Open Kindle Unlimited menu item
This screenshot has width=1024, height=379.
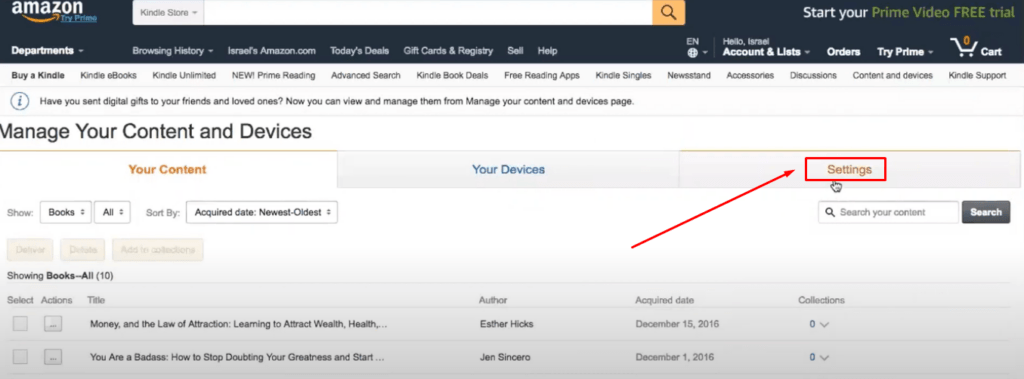click(x=184, y=75)
